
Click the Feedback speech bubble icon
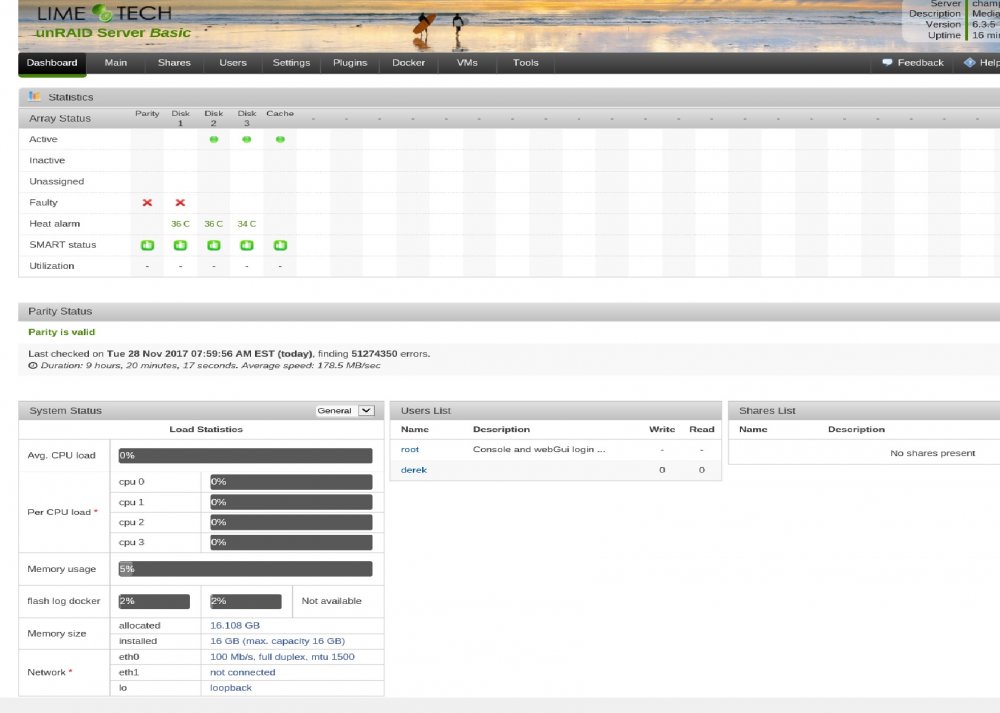(887, 62)
